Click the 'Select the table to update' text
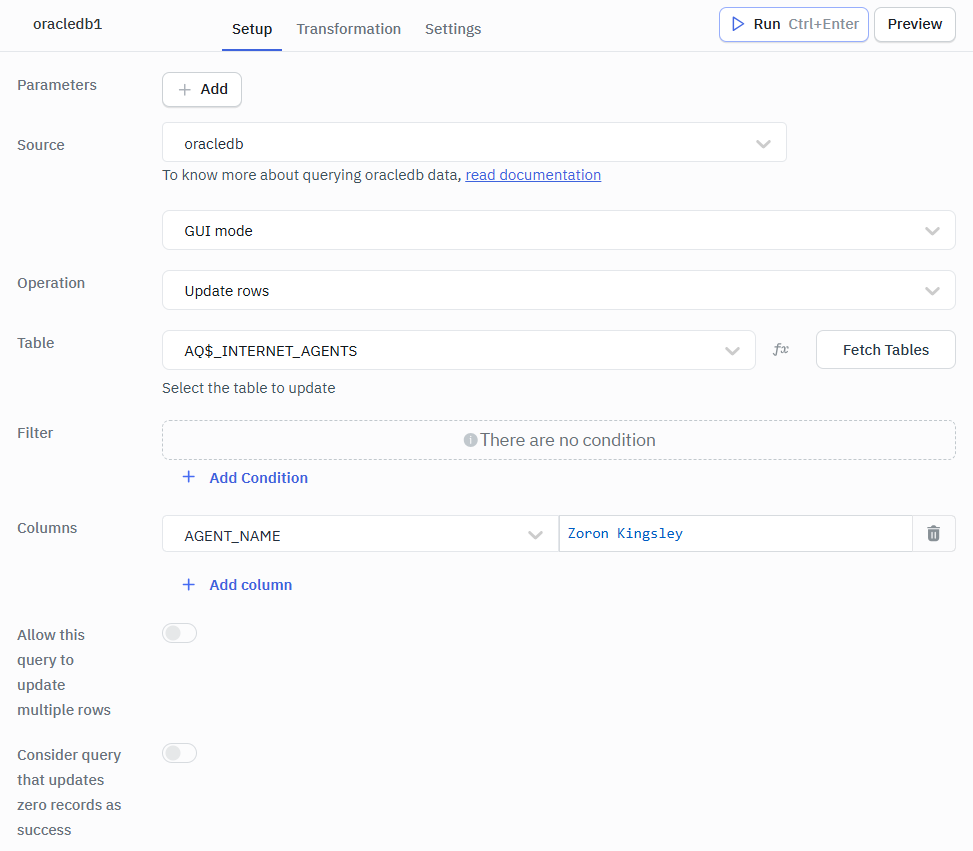 (x=248, y=388)
